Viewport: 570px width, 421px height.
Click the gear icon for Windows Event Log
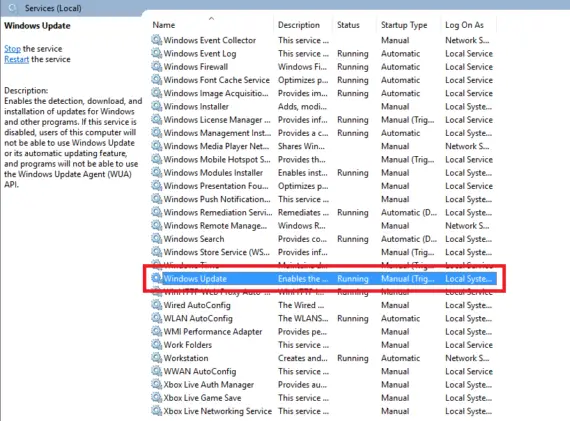(156, 53)
